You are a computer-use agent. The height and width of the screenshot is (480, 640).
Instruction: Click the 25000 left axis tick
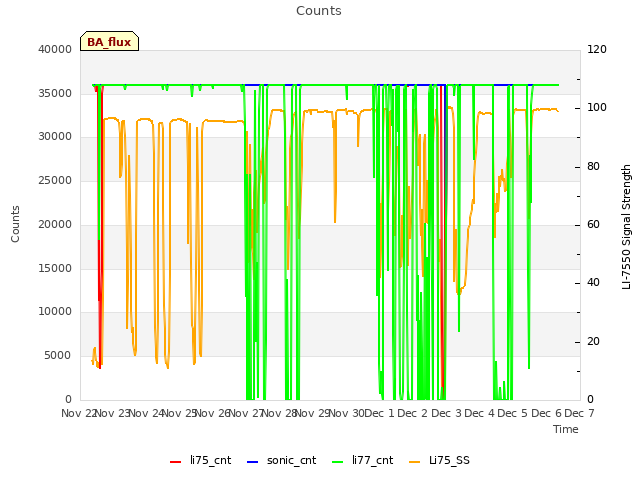click(x=55, y=180)
